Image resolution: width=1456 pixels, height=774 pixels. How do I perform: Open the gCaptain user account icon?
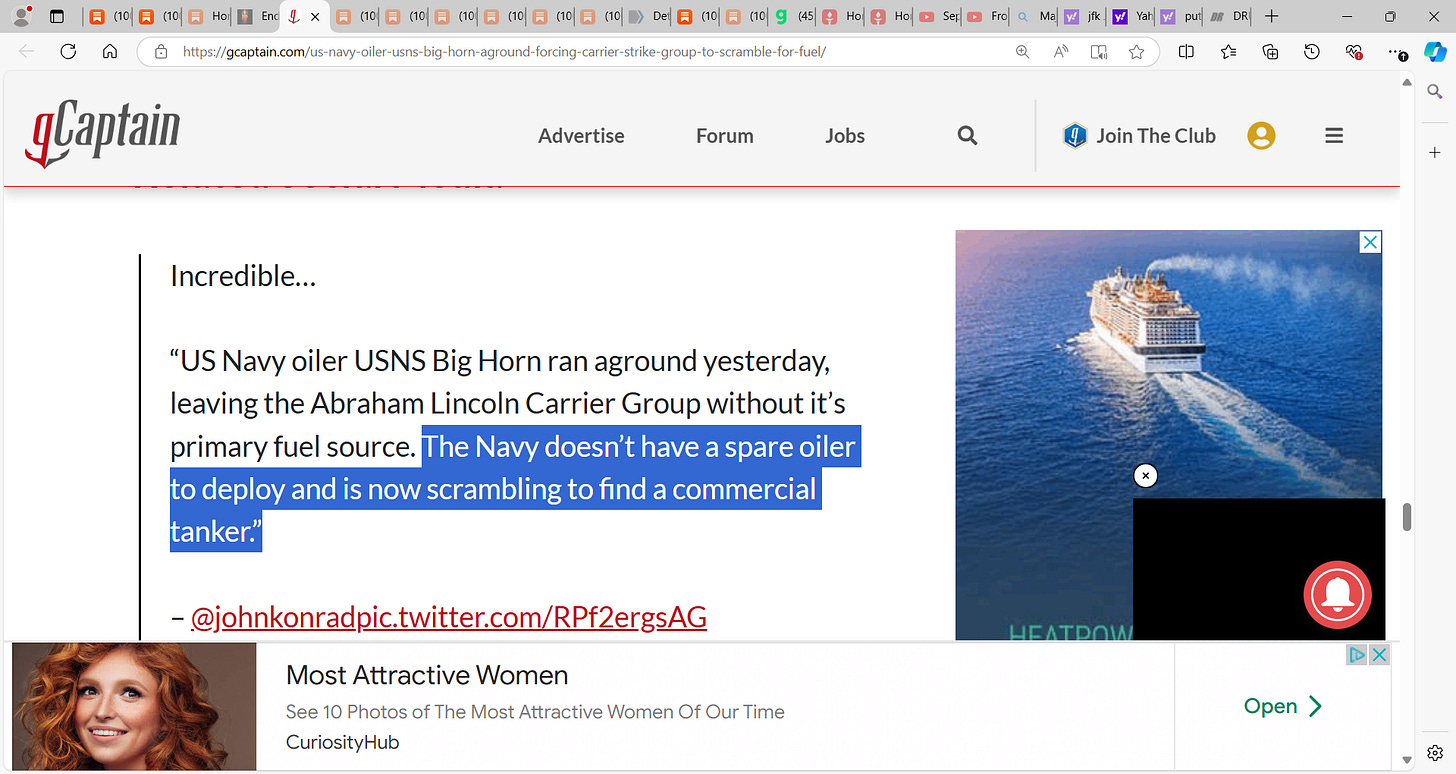(x=1261, y=136)
